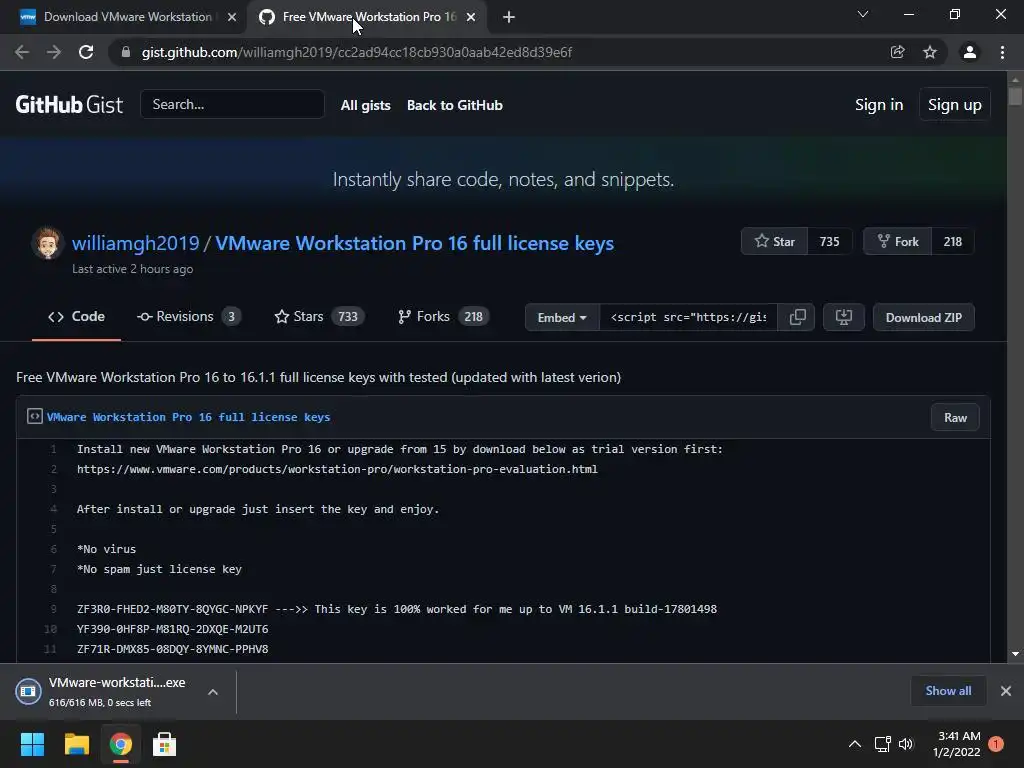View site lock information

(126, 52)
